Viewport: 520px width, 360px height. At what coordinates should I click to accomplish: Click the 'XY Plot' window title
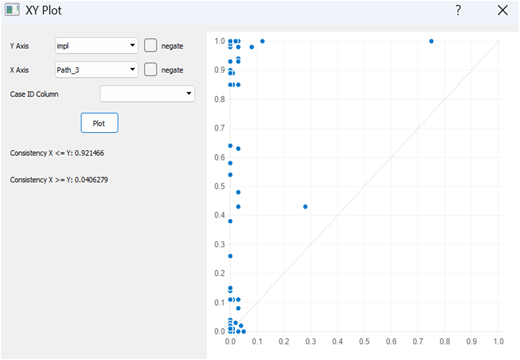click(44, 10)
